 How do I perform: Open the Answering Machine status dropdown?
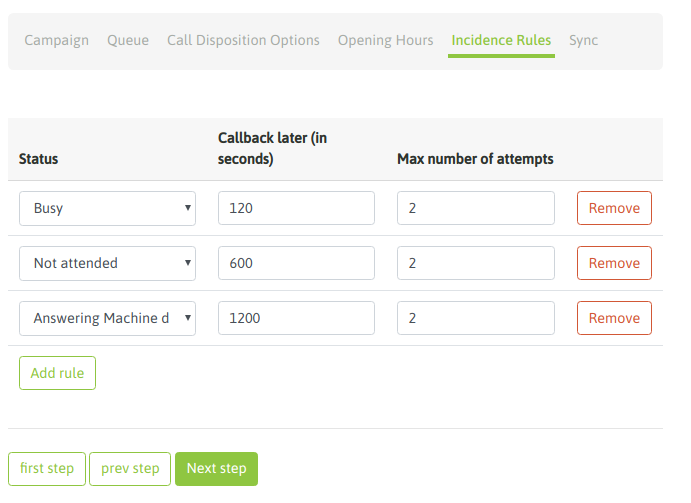click(x=107, y=318)
